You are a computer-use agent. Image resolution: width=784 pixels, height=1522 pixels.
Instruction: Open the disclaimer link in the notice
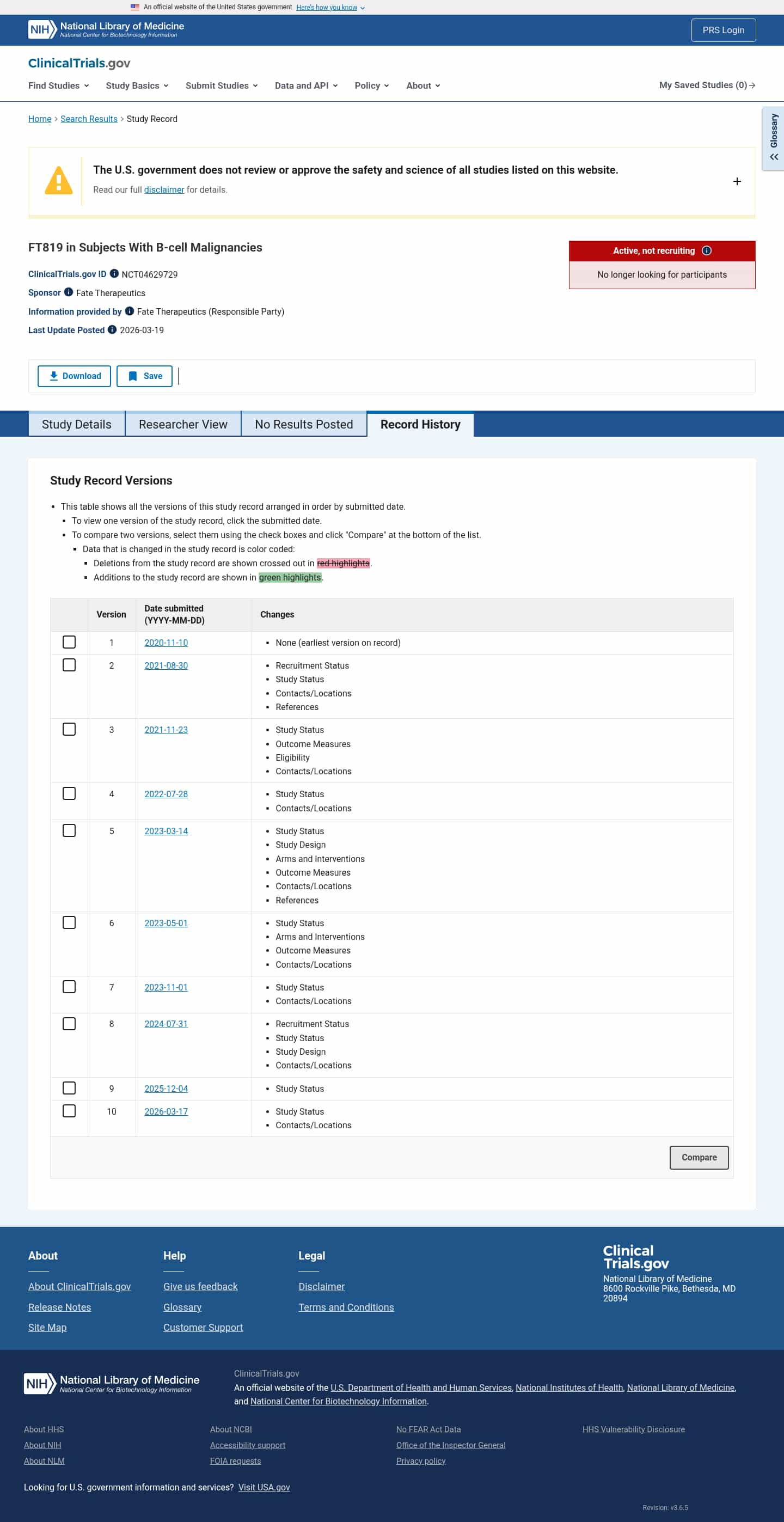point(164,190)
